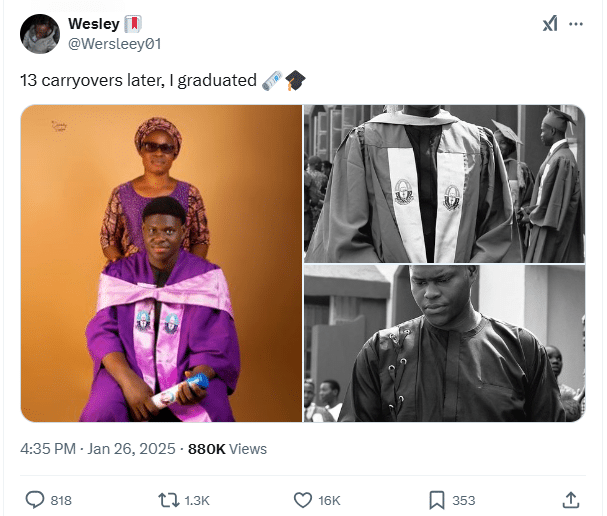
Task: Click the repost arrows icon
Action: pos(169,499)
